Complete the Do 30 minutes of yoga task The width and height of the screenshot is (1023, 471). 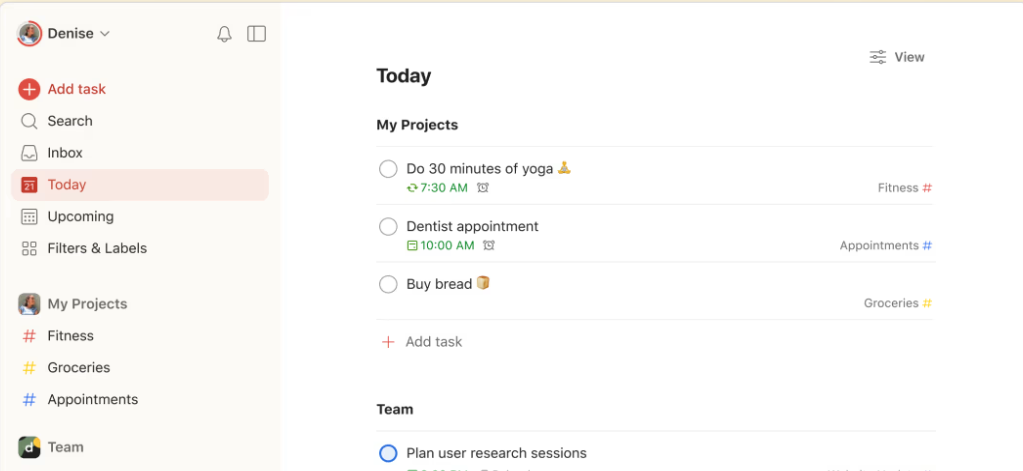point(388,169)
